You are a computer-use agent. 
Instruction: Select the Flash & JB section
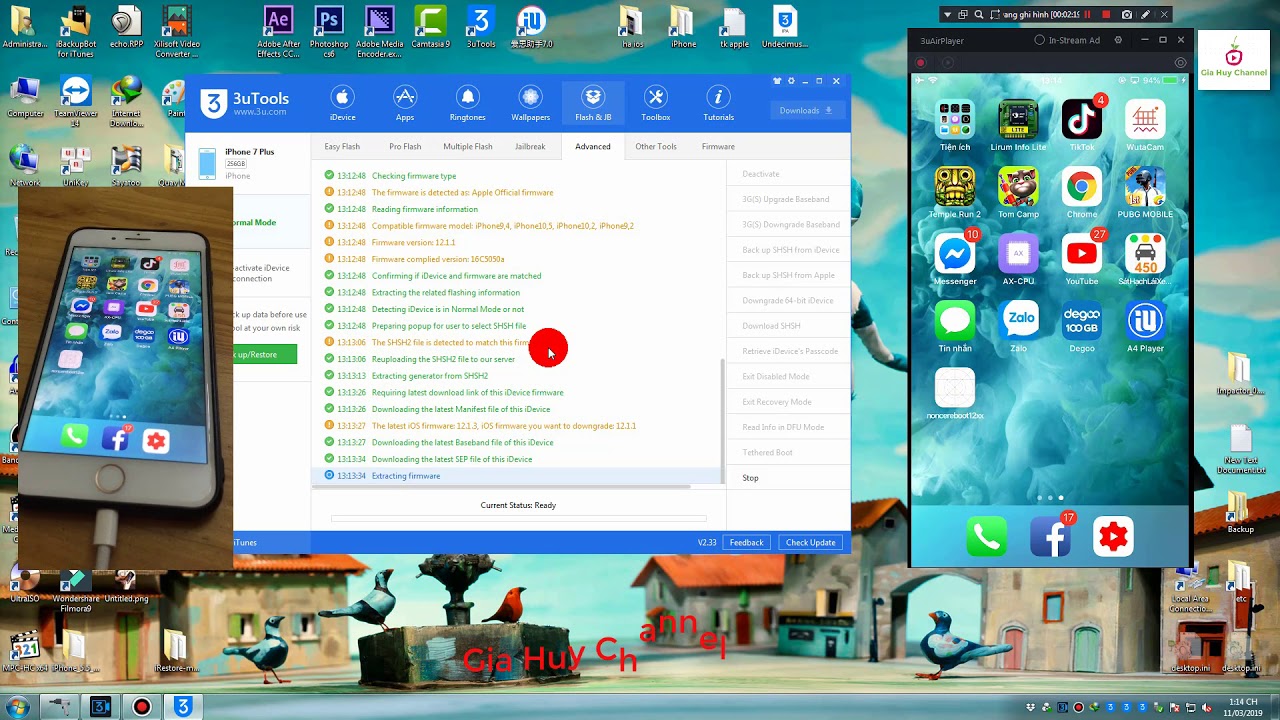click(593, 104)
